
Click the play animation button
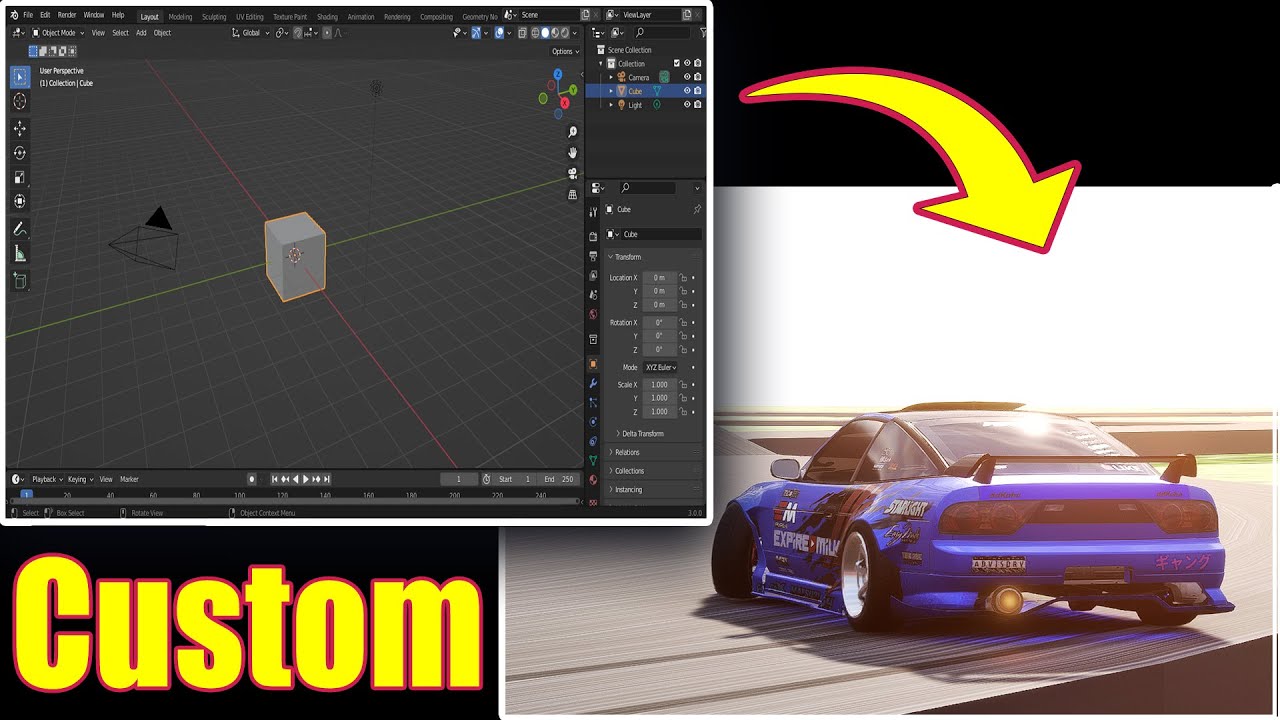pos(306,479)
